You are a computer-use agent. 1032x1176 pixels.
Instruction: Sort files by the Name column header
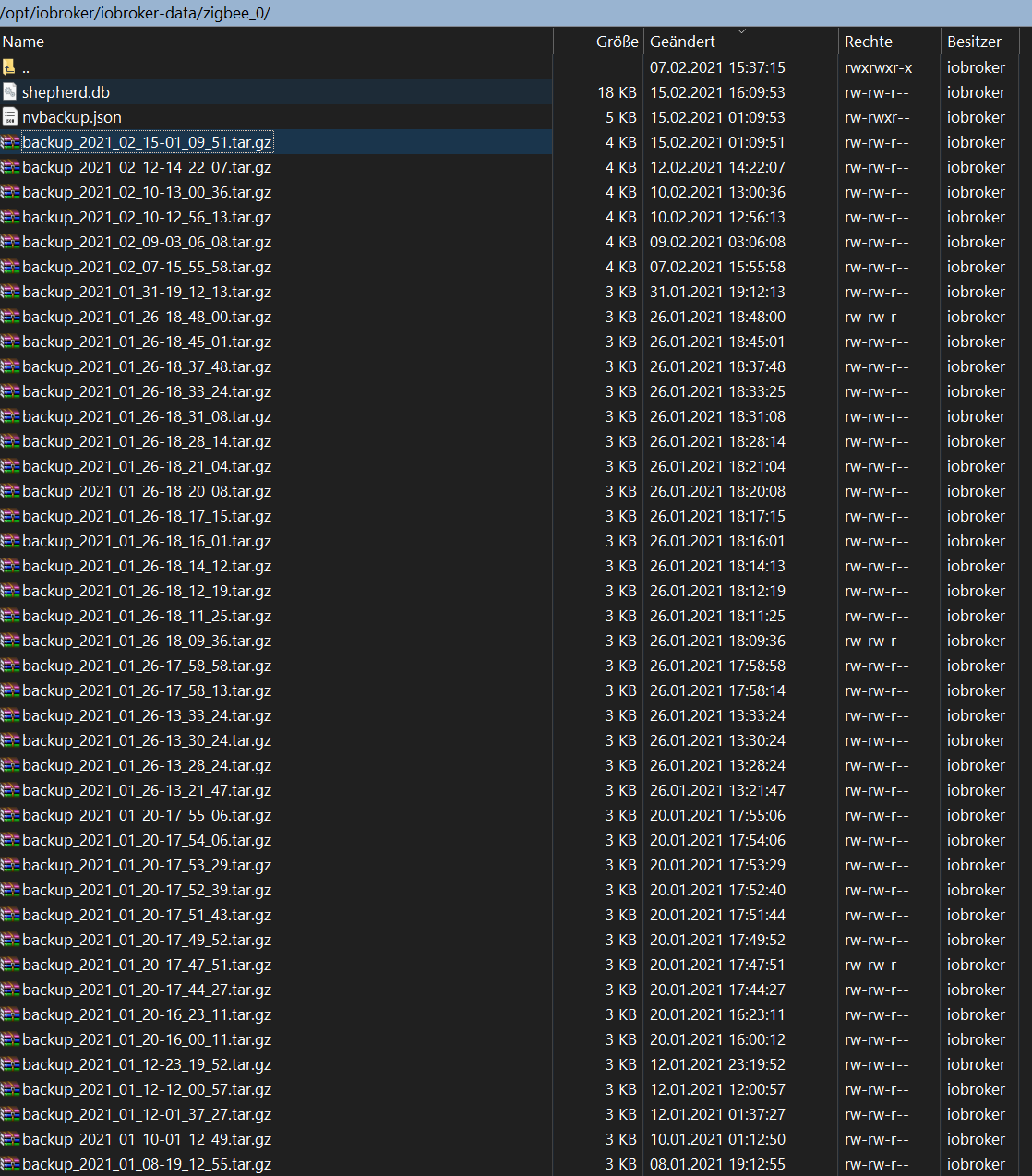point(276,42)
